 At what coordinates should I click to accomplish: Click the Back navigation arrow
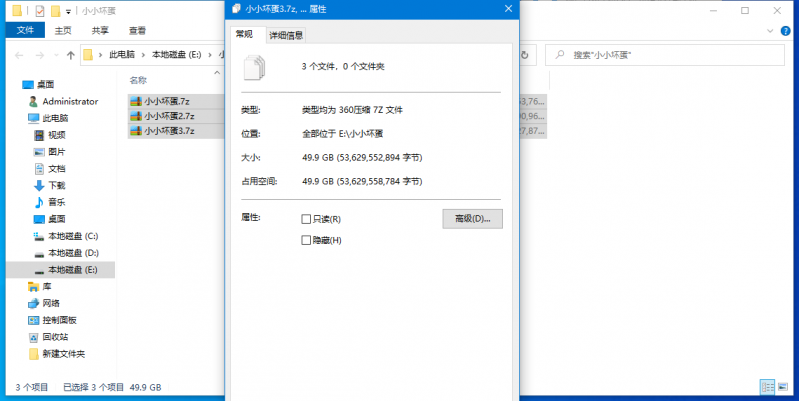(x=17, y=54)
